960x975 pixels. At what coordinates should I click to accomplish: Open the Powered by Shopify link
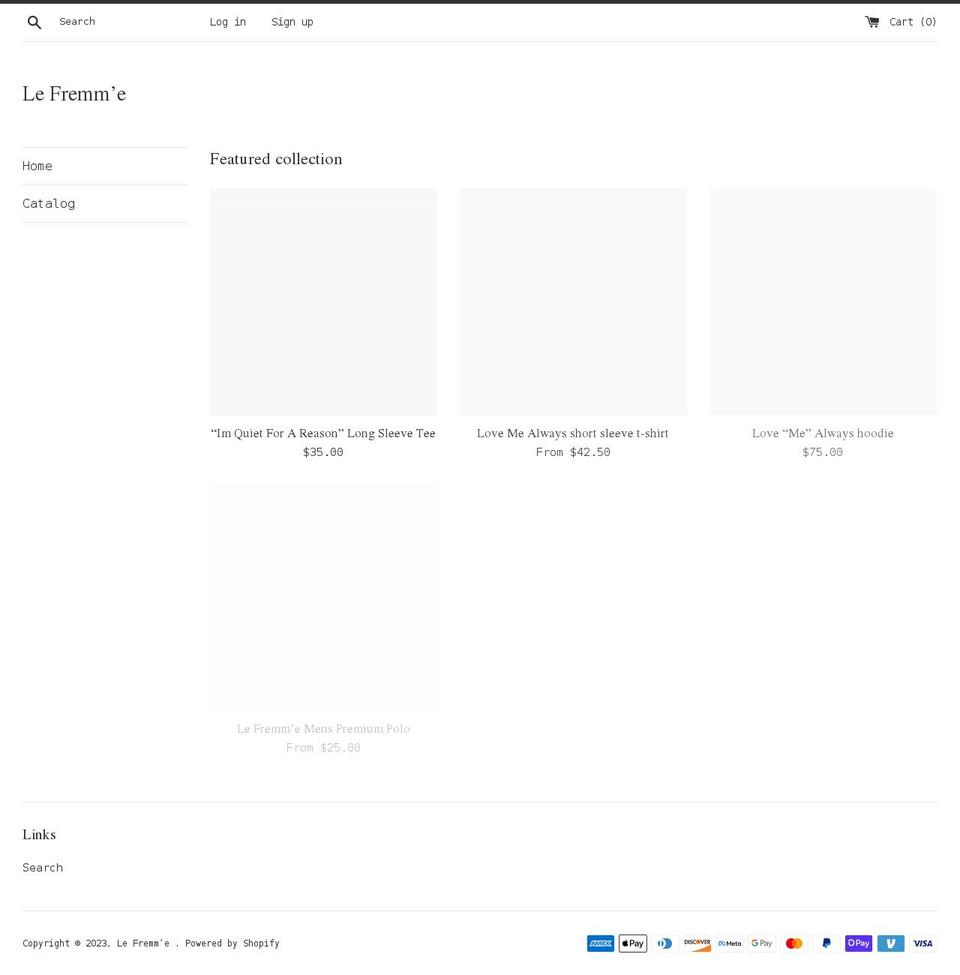pyautogui.click(x=232, y=943)
